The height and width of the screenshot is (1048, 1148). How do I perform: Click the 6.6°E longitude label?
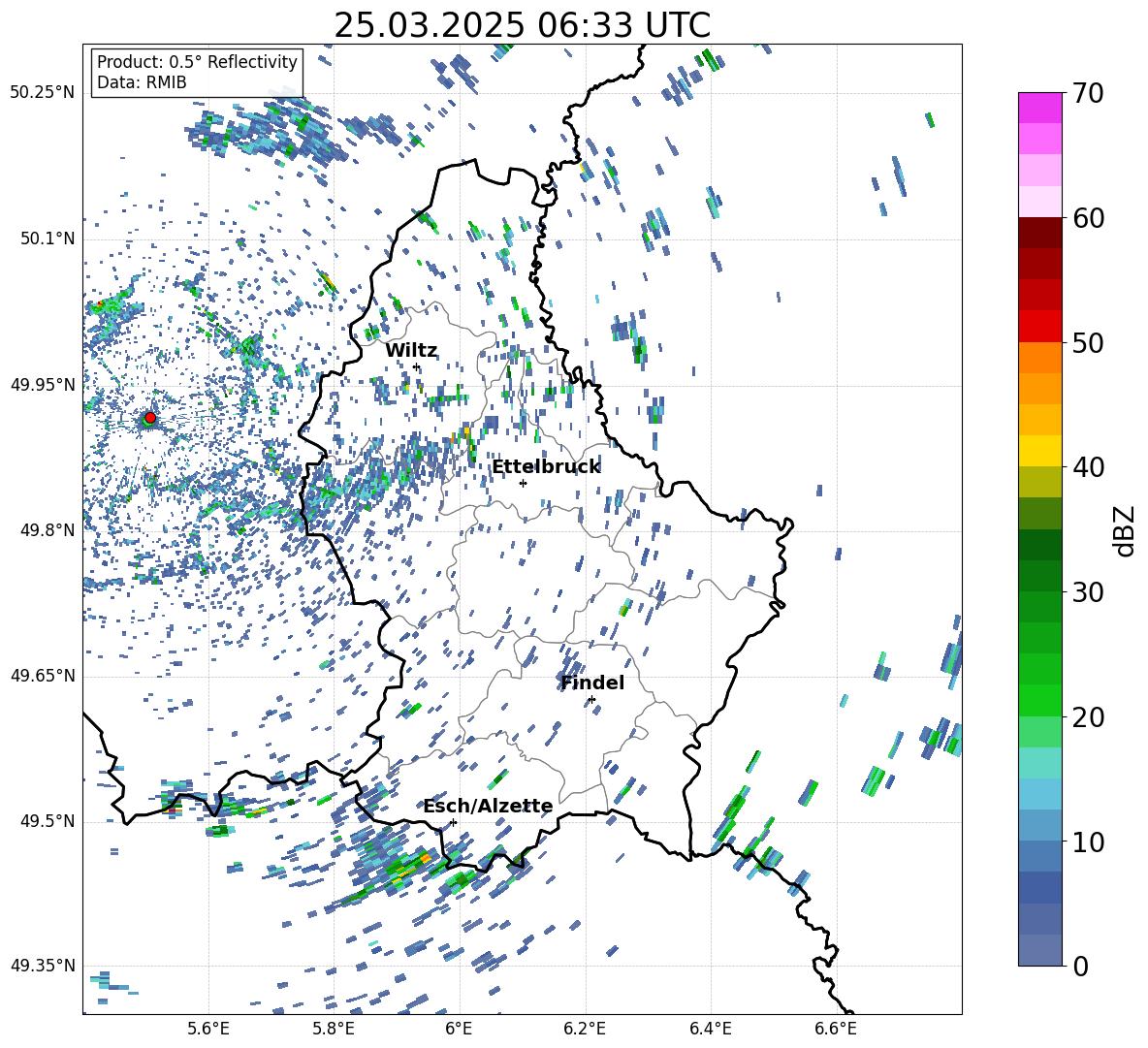pos(836,1029)
